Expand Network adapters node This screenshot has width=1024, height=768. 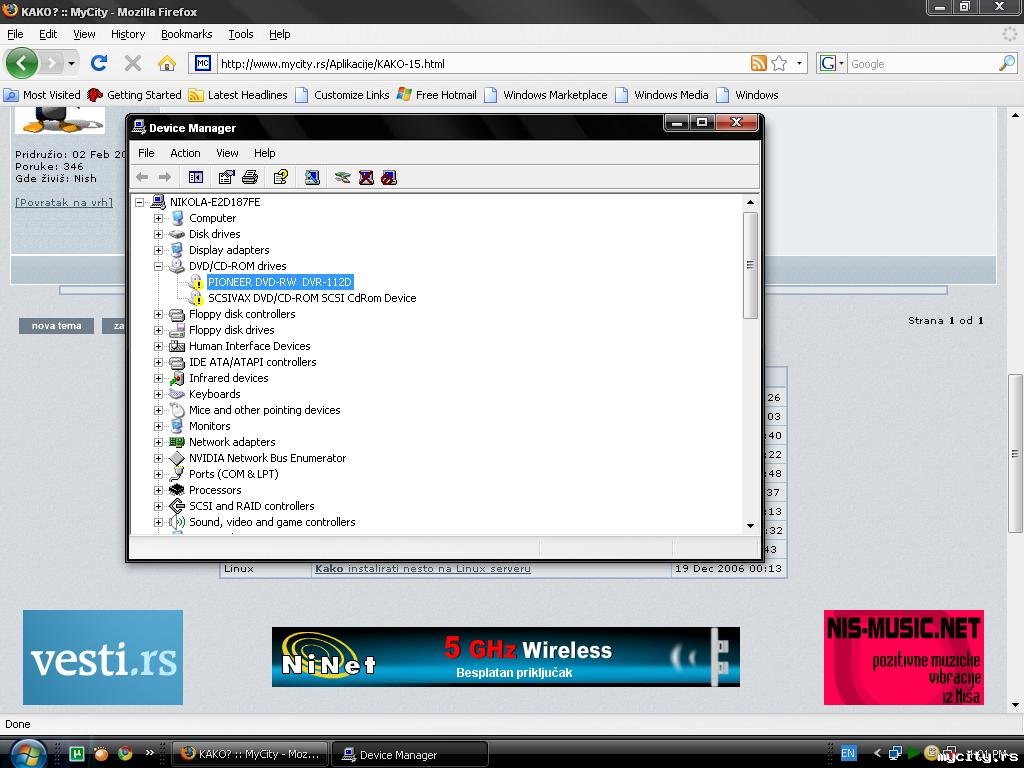point(158,442)
